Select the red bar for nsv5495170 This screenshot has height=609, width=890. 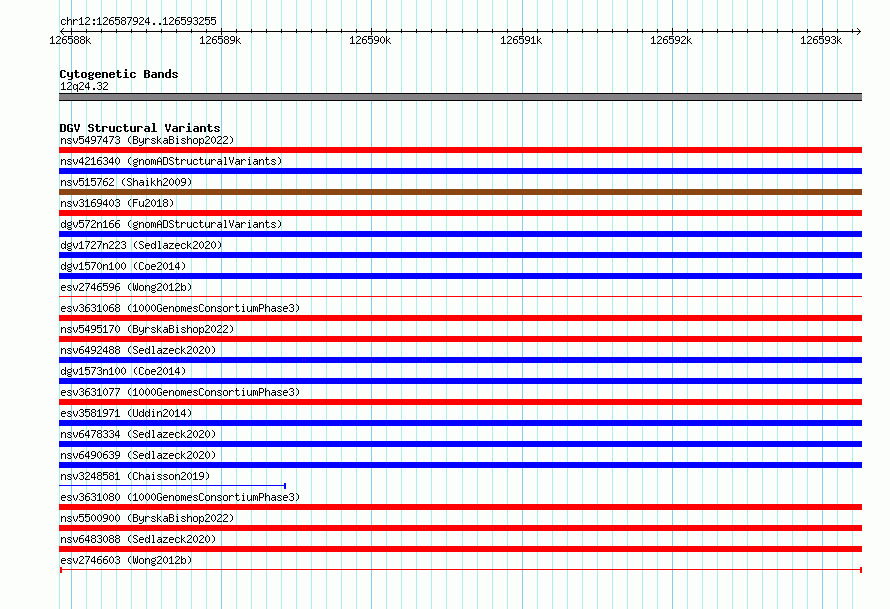point(460,339)
